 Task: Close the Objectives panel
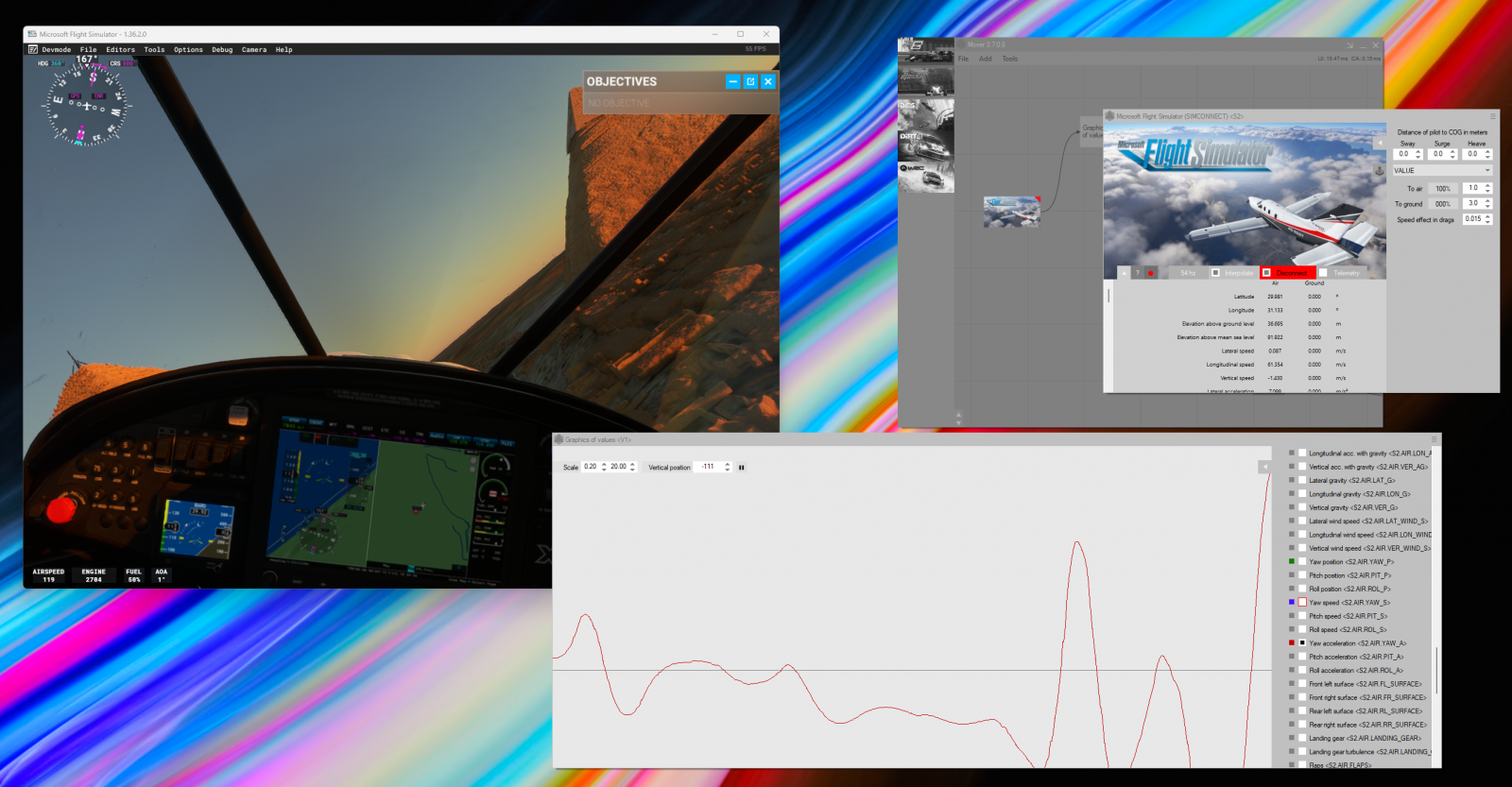pyautogui.click(x=768, y=81)
